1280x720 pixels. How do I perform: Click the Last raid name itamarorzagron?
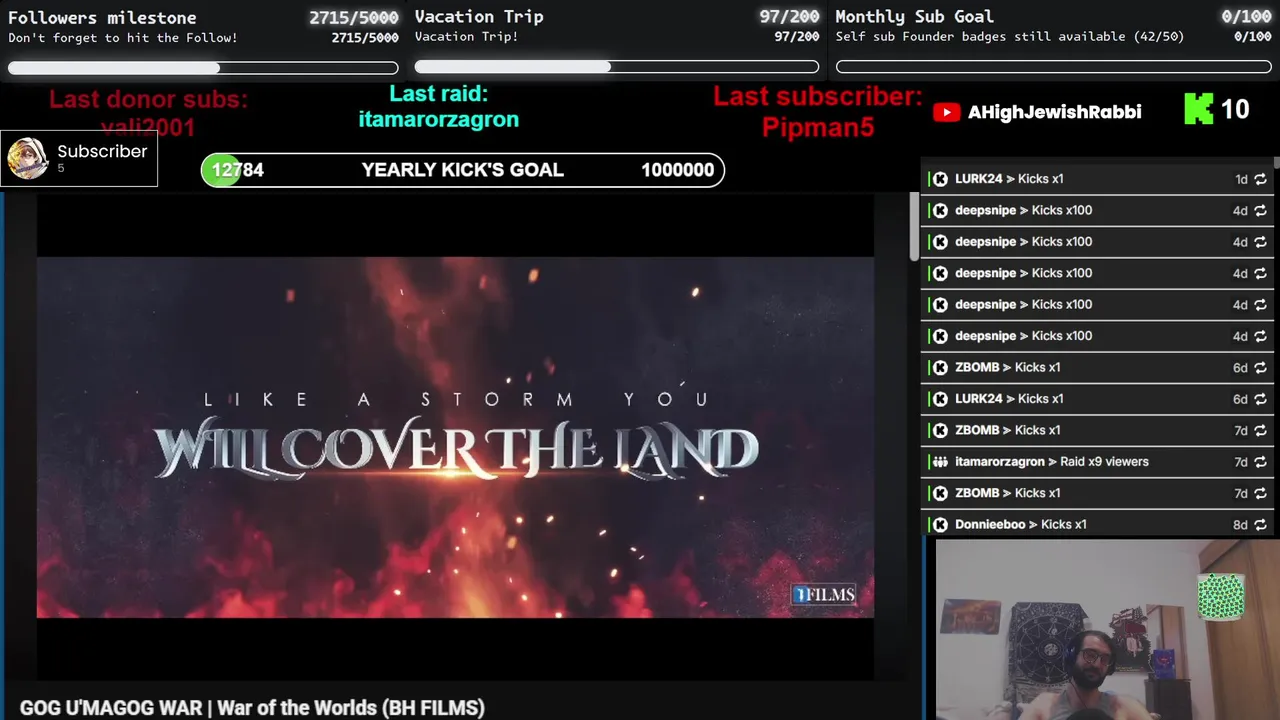438,119
